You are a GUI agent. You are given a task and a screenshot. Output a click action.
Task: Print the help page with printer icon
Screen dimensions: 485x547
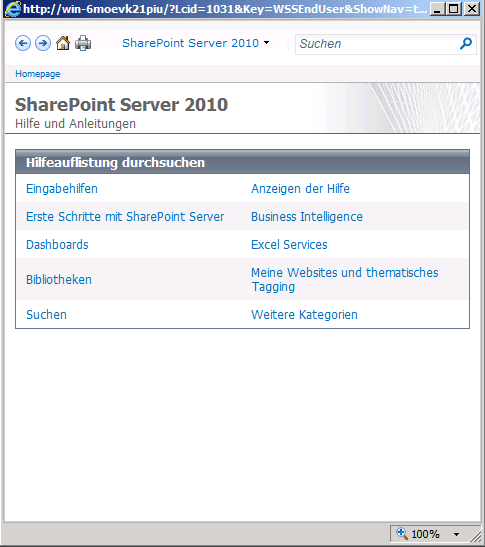coord(83,43)
